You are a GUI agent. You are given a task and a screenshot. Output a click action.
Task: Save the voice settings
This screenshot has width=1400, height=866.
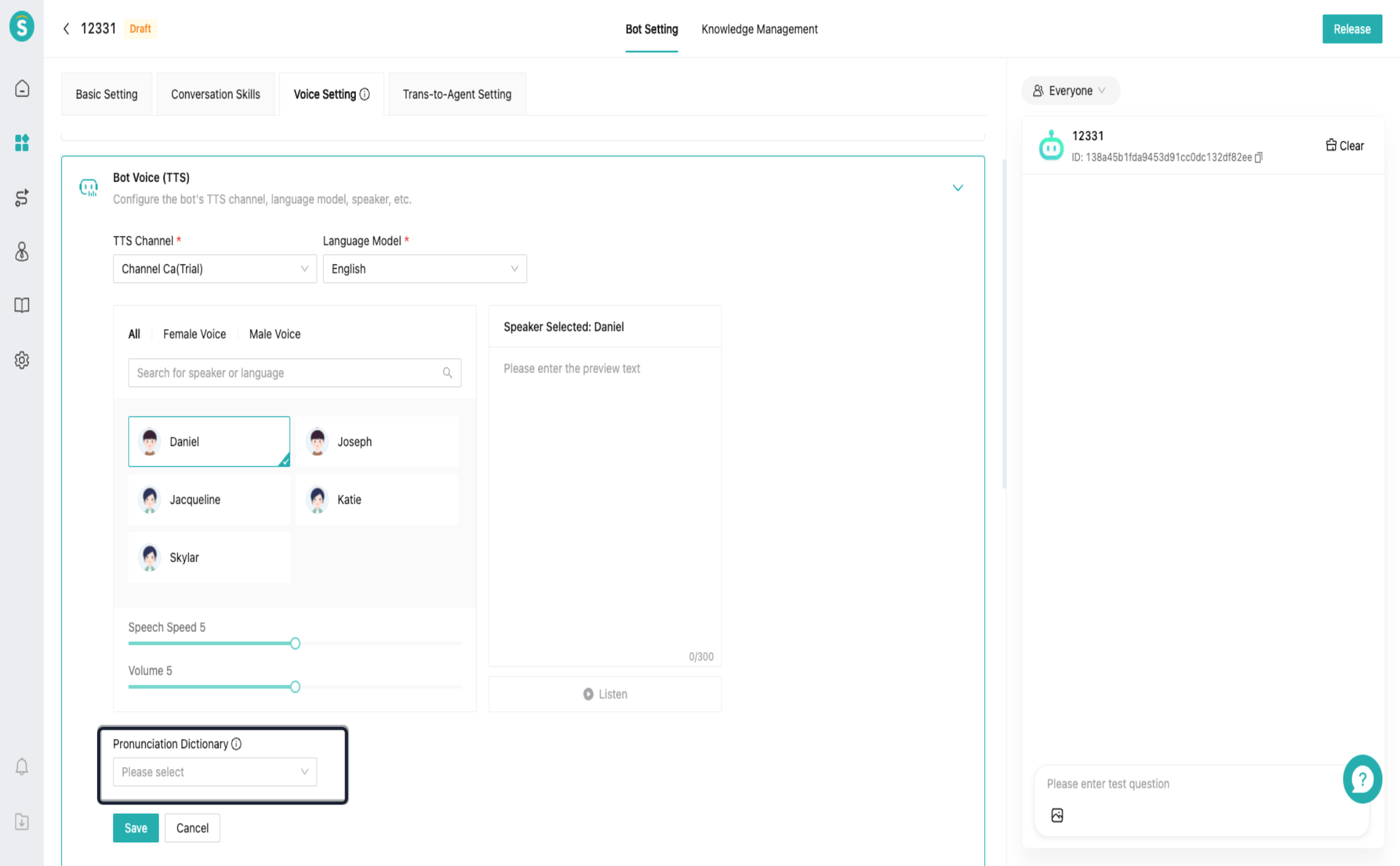tap(135, 828)
